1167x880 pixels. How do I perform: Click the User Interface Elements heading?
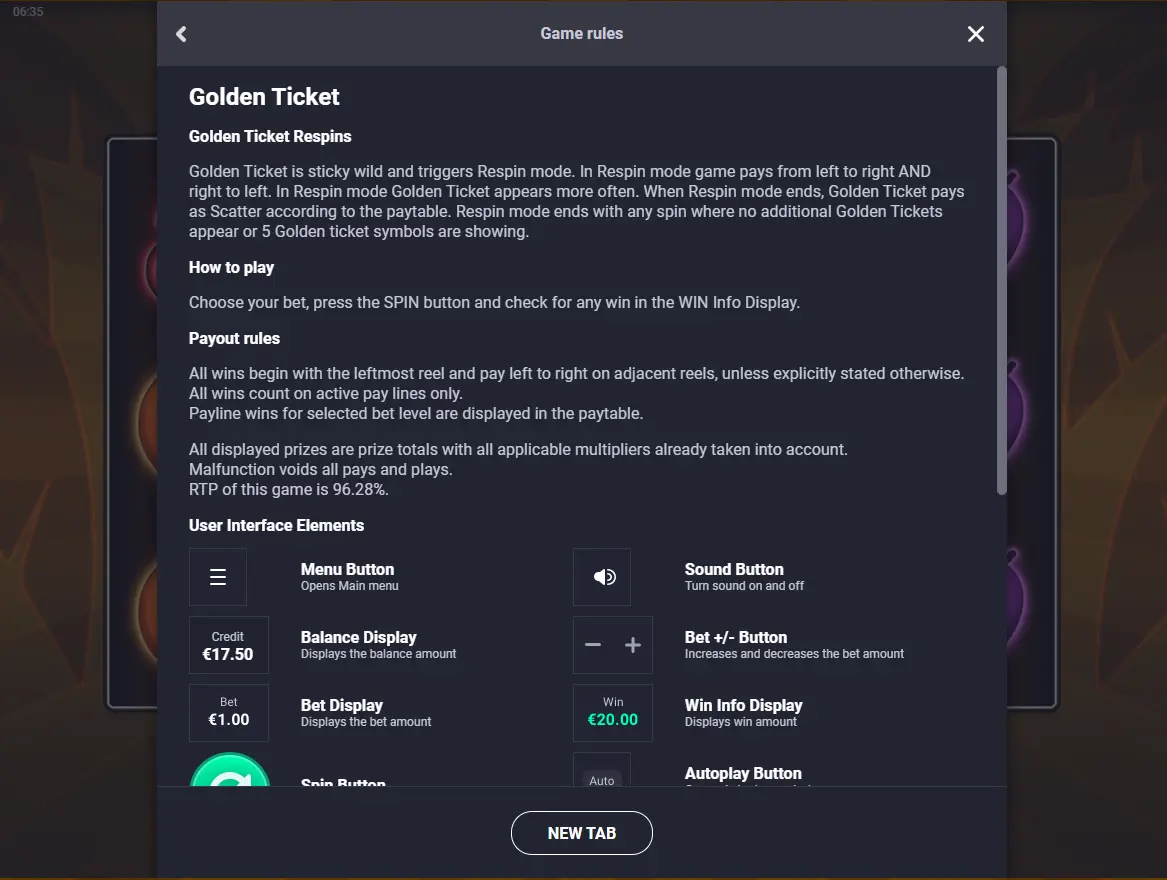tap(276, 526)
